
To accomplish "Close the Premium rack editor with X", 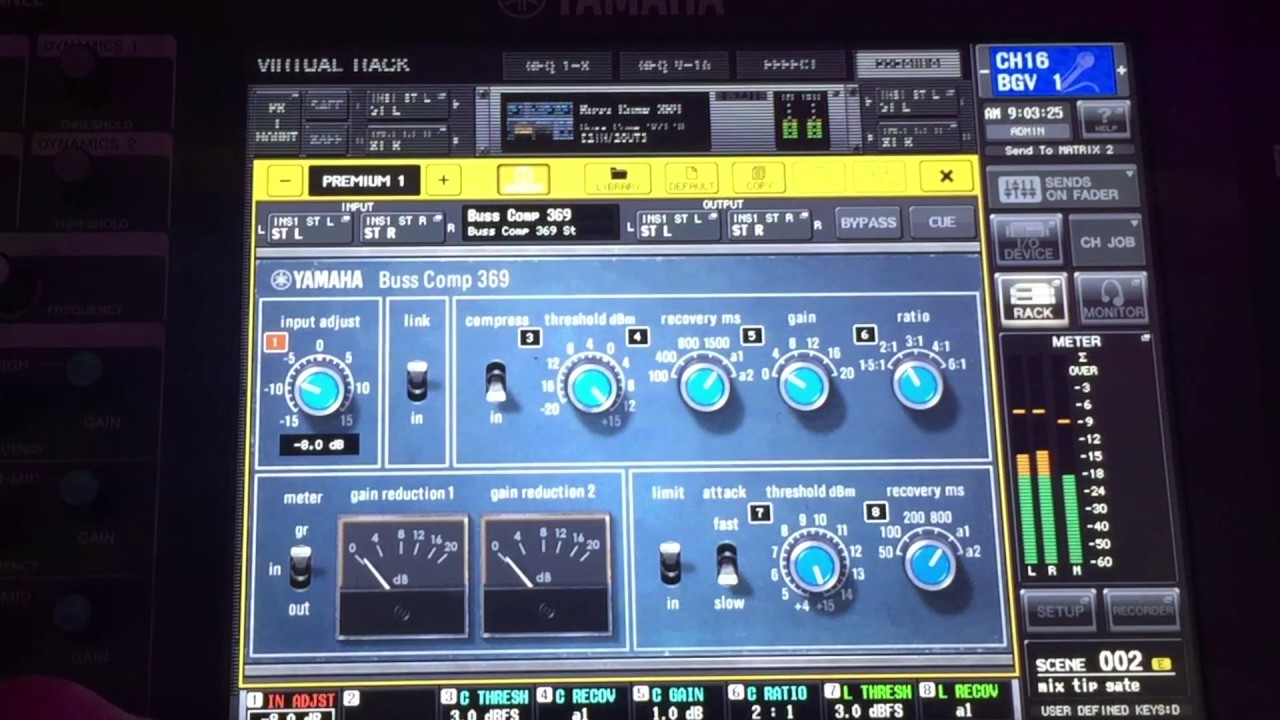I will click(946, 177).
